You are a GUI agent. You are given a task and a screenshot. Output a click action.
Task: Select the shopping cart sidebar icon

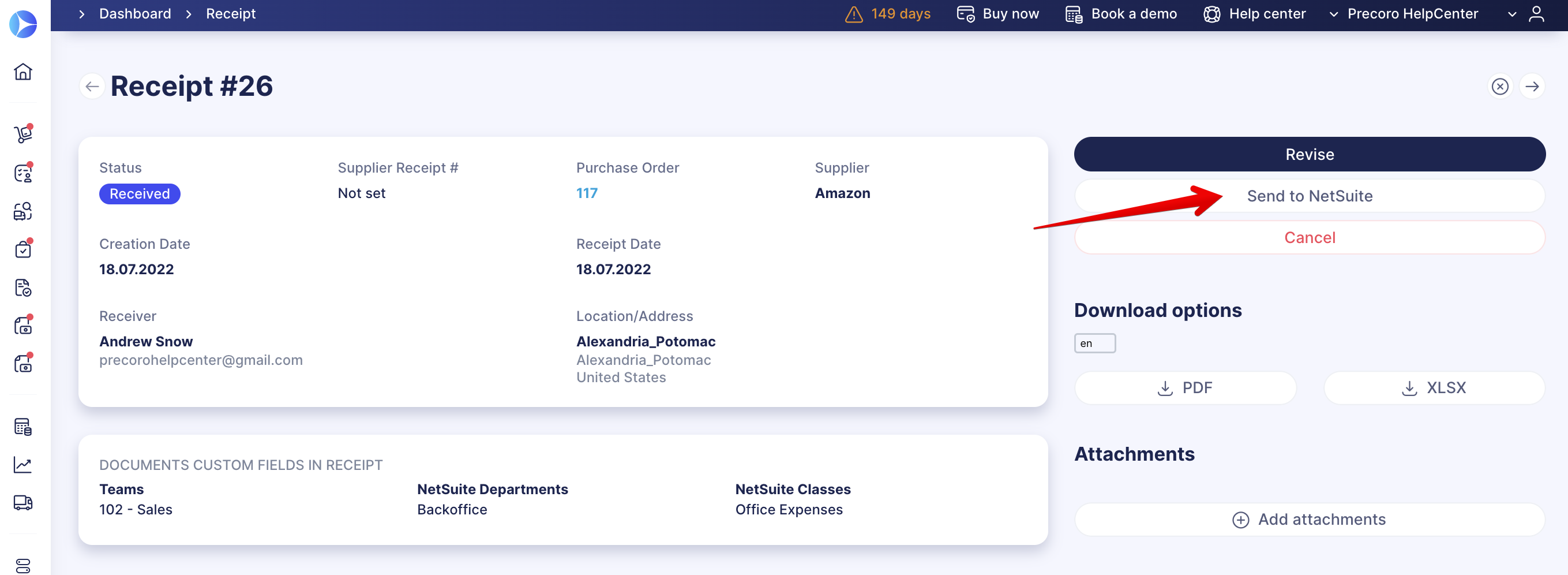click(22, 134)
